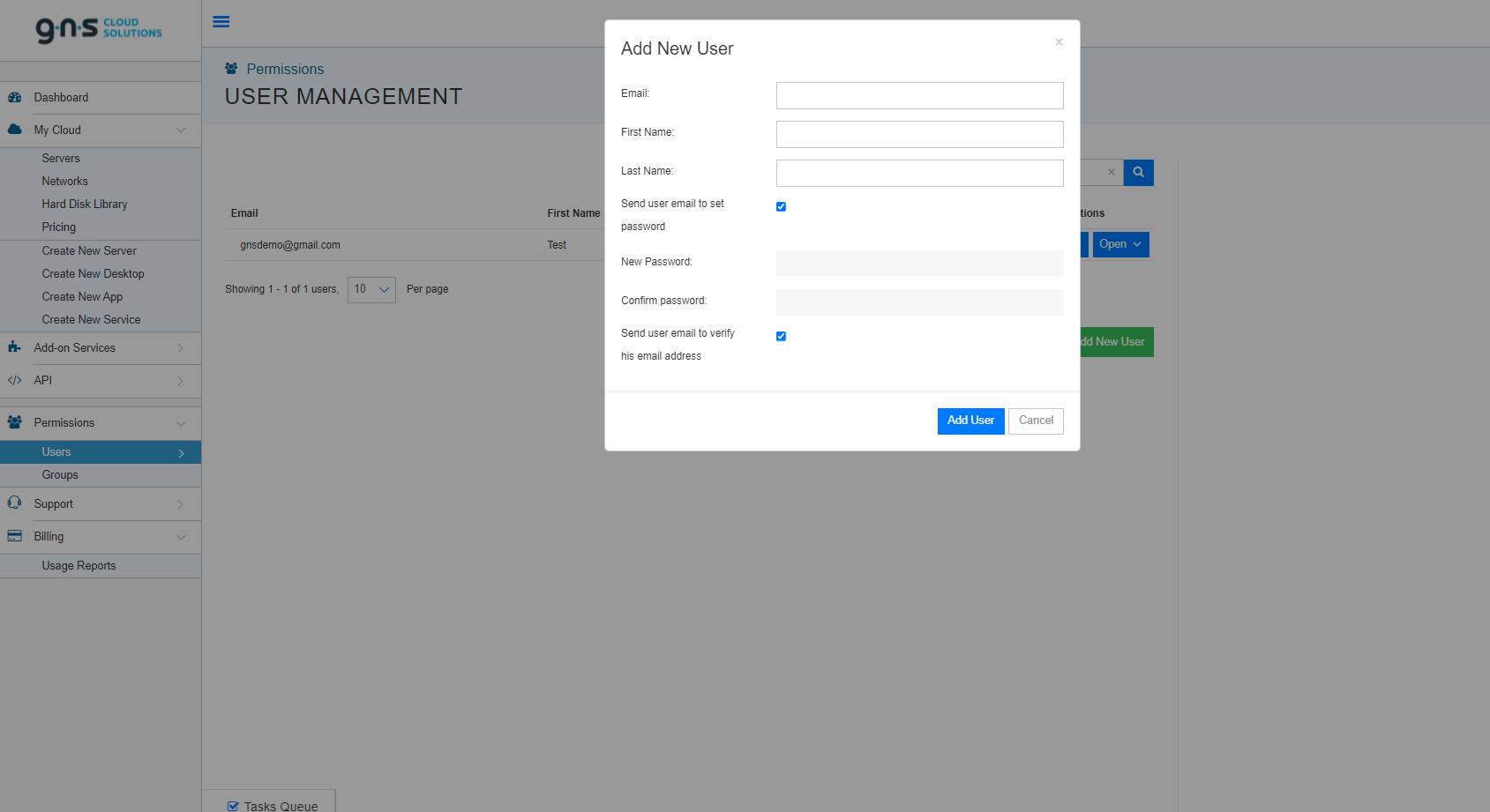
Task: Click the green Add New User button
Action: [x=1117, y=342]
